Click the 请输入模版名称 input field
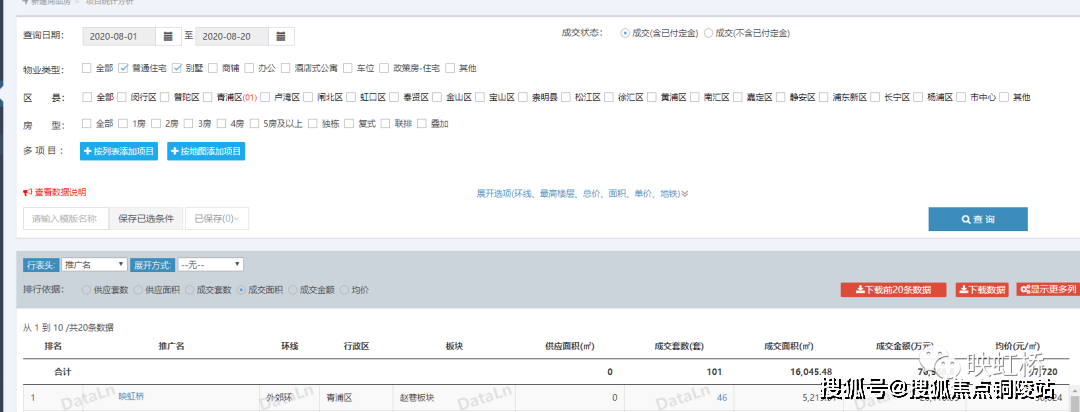Viewport: 1080px width, 412px height. tap(66, 219)
